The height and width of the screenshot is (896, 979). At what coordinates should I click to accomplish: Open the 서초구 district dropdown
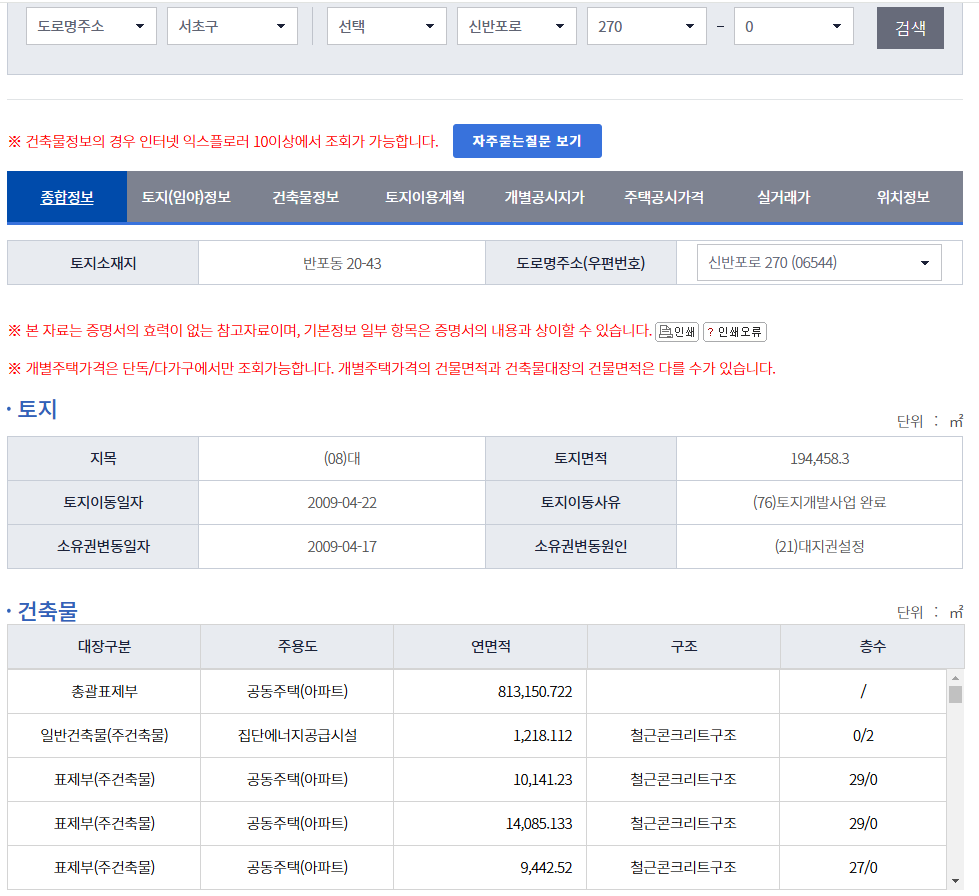pos(232,26)
